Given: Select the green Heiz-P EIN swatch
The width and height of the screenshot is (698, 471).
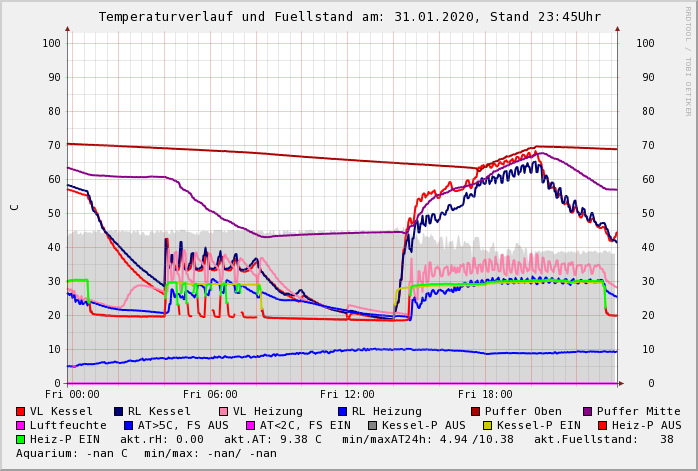Looking at the screenshot, I should point(21,439).
